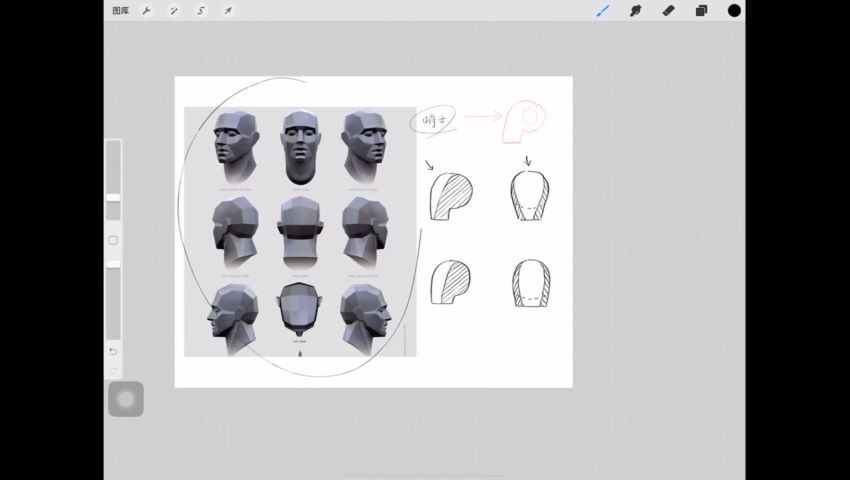Tap the round floating assistive button
This screenshot has width=850, height=480.
tap(125, 399)
